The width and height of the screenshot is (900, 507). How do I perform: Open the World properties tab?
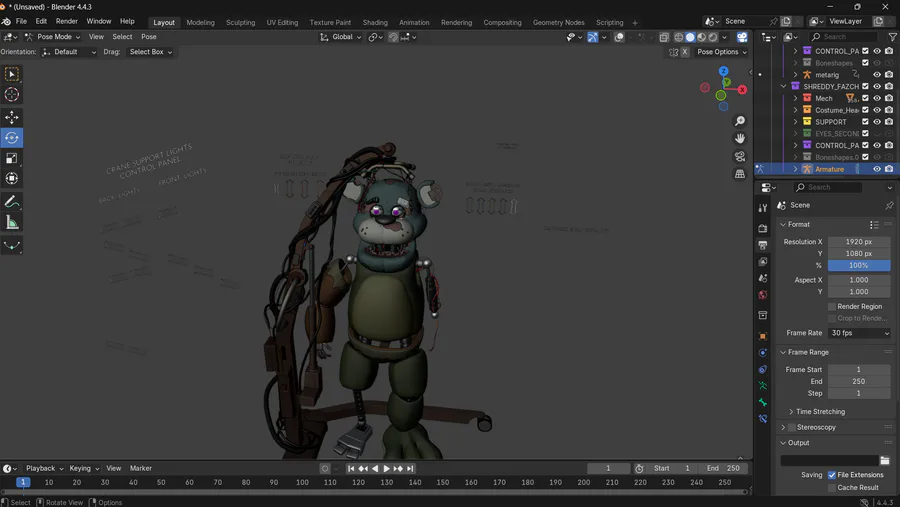763,295
